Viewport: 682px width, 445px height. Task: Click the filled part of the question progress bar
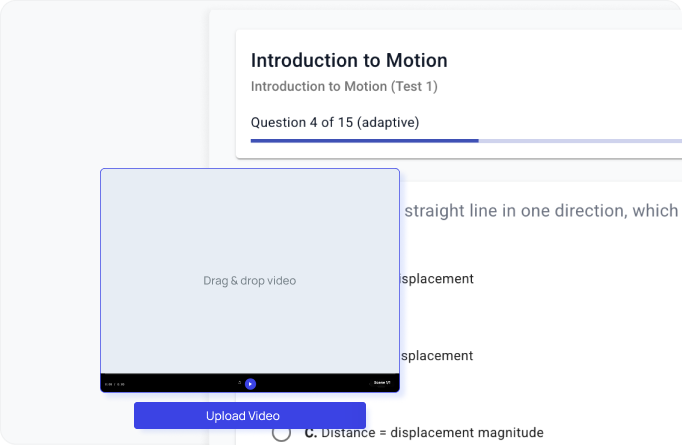tap(363, 141)
